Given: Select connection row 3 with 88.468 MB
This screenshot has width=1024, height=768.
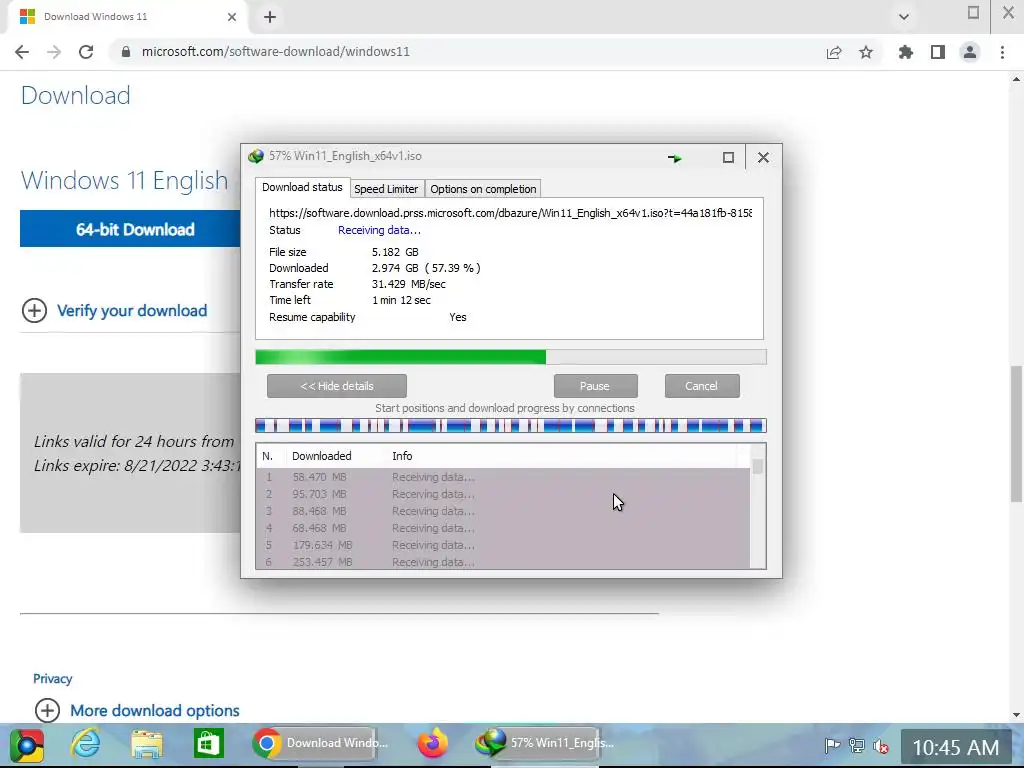Looking at the screenshot, I should [502, 511].
